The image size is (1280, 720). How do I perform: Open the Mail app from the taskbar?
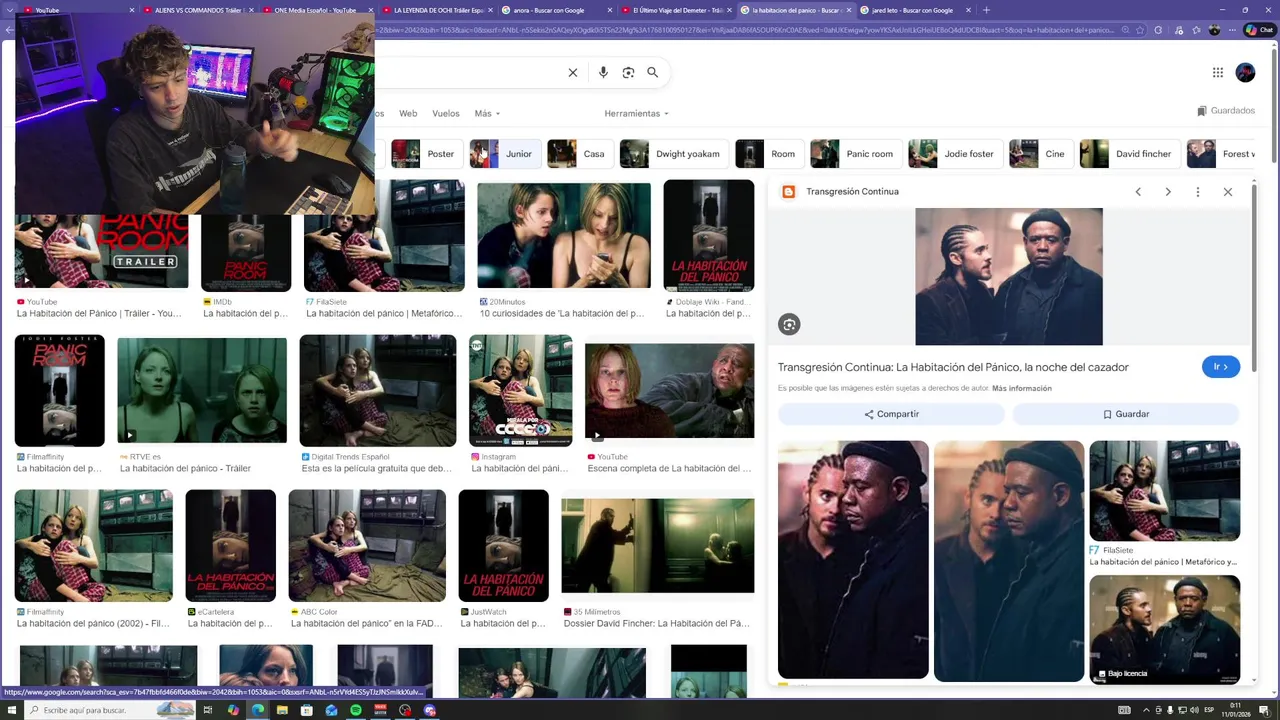(331, 710)
